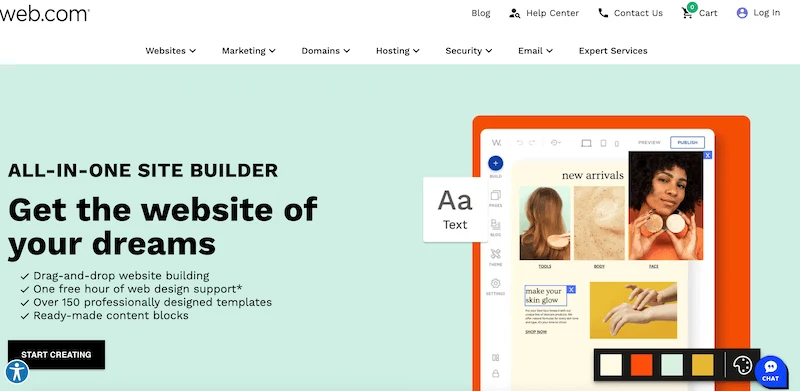Click the woman holding compacts photo
Screen dimensions: 800x391
click(x=666, y=206)
